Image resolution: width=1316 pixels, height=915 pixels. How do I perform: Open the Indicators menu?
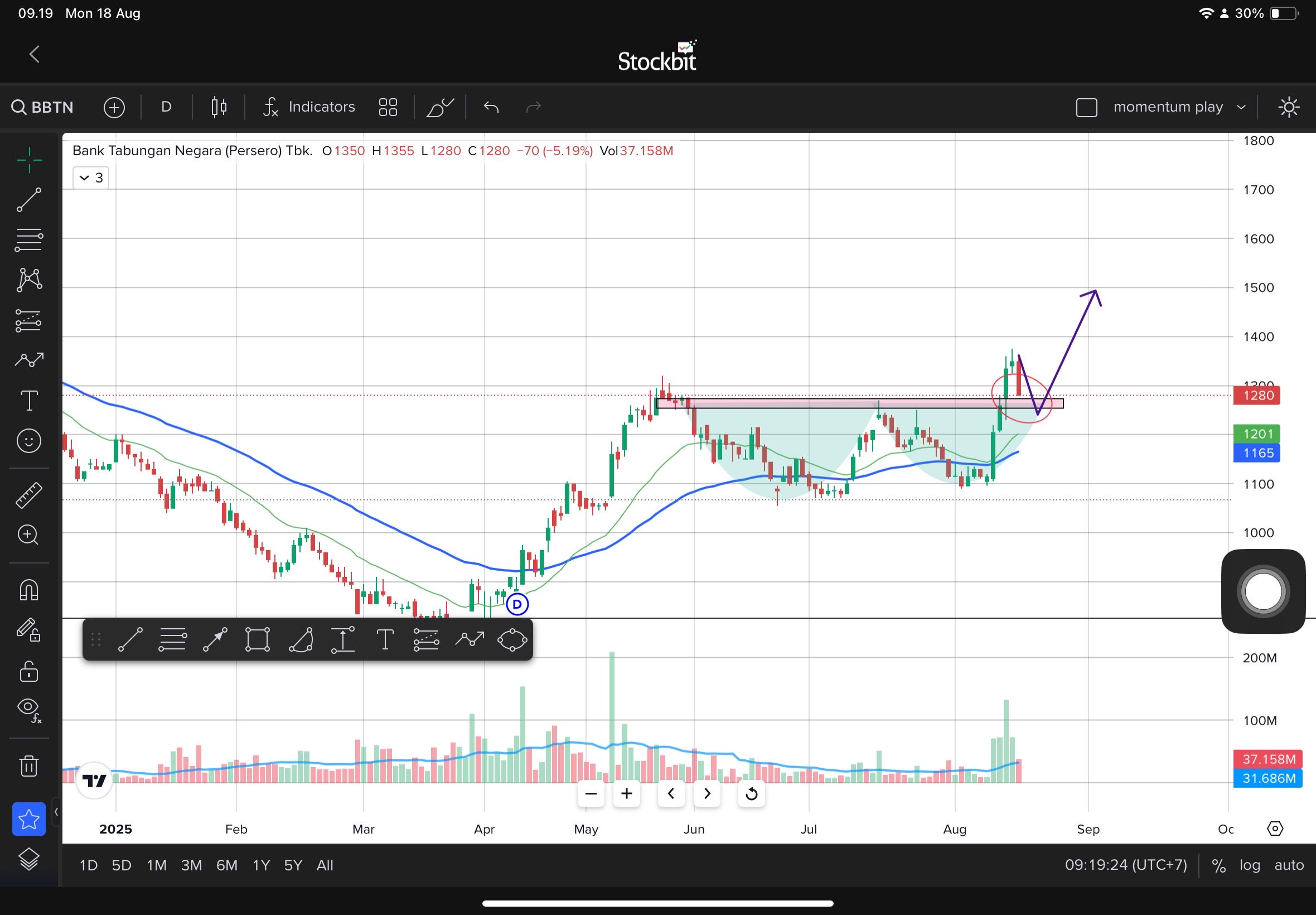pyautogui.click(x=309, y=107)
